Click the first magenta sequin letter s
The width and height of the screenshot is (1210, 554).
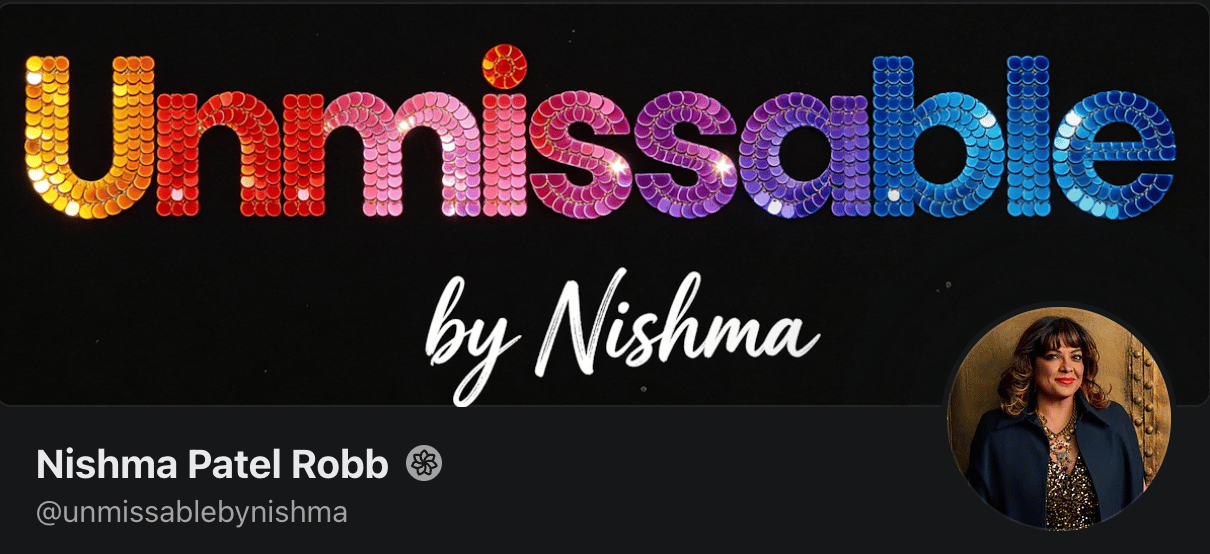click(580, 154)
